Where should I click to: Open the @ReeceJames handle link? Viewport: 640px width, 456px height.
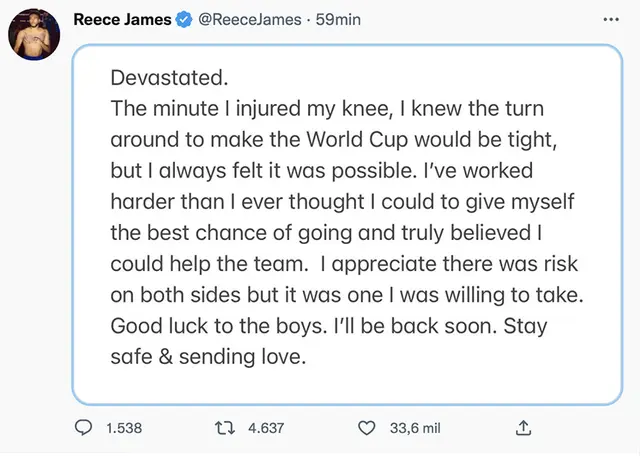(247, 19)
